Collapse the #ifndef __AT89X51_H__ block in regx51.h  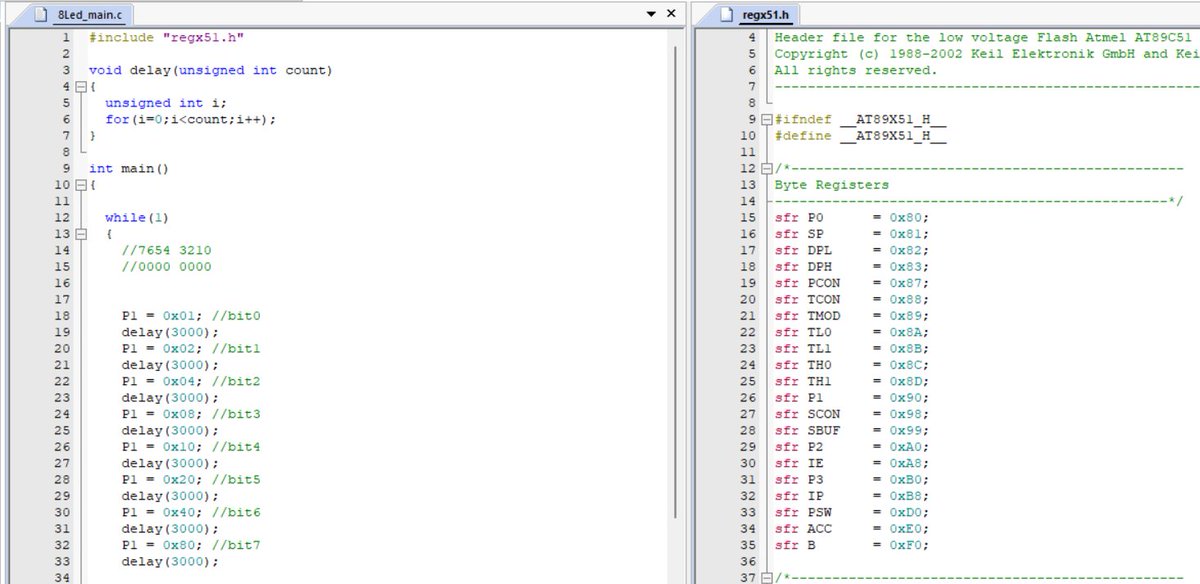pos(767,120)
